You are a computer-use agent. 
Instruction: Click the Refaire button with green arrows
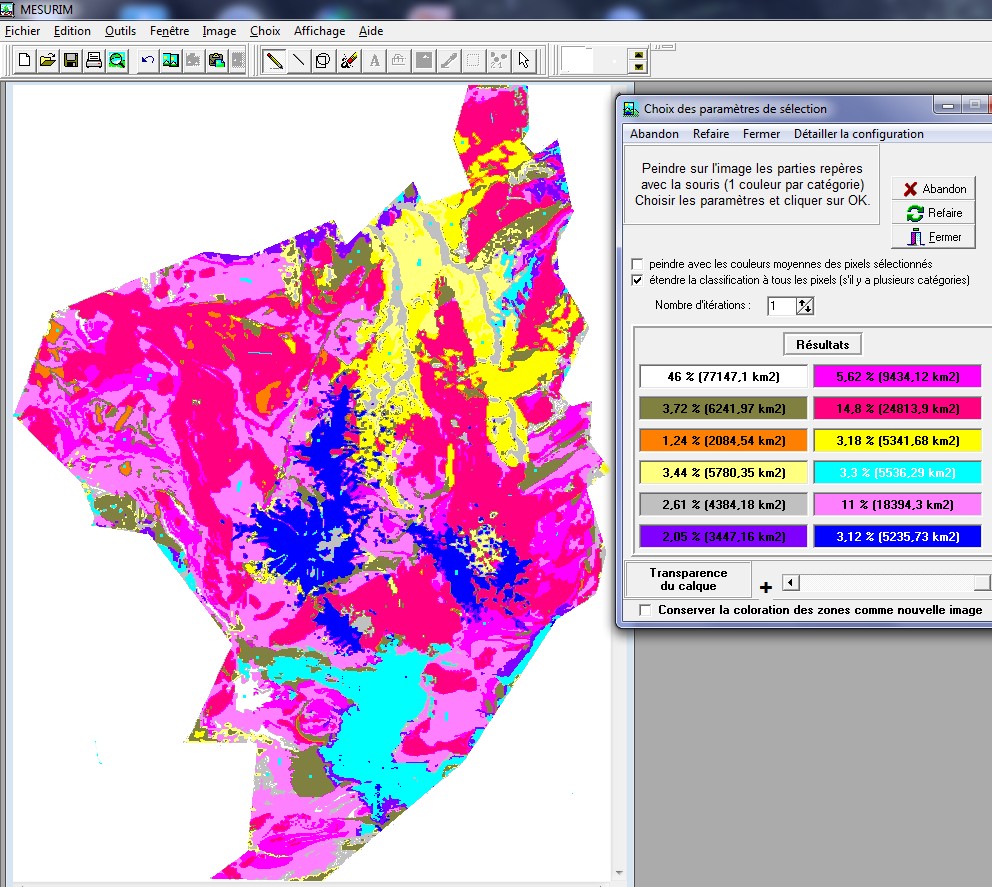[x=933, y=213]
